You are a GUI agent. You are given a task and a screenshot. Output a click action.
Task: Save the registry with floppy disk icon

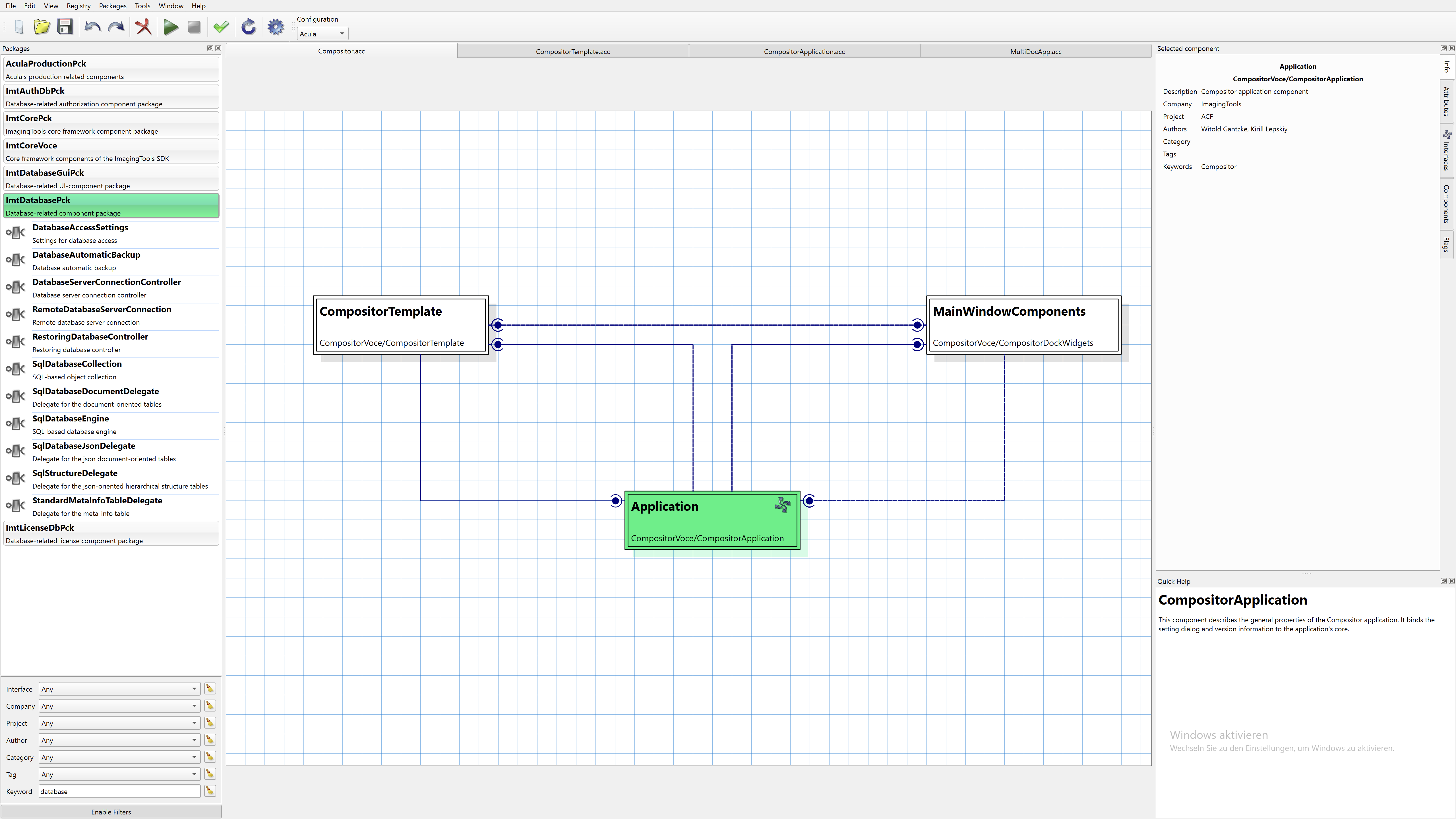[65, 26]
